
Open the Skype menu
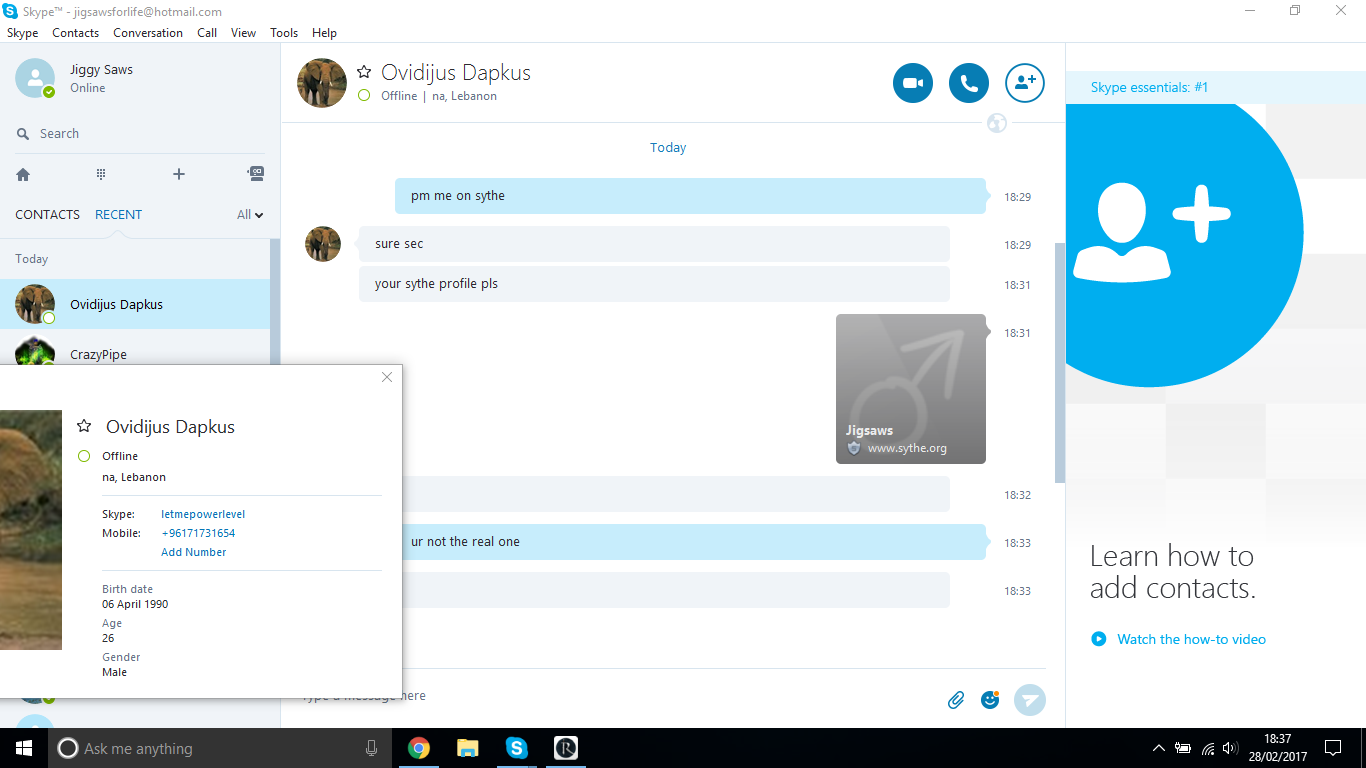coord(23,33)
